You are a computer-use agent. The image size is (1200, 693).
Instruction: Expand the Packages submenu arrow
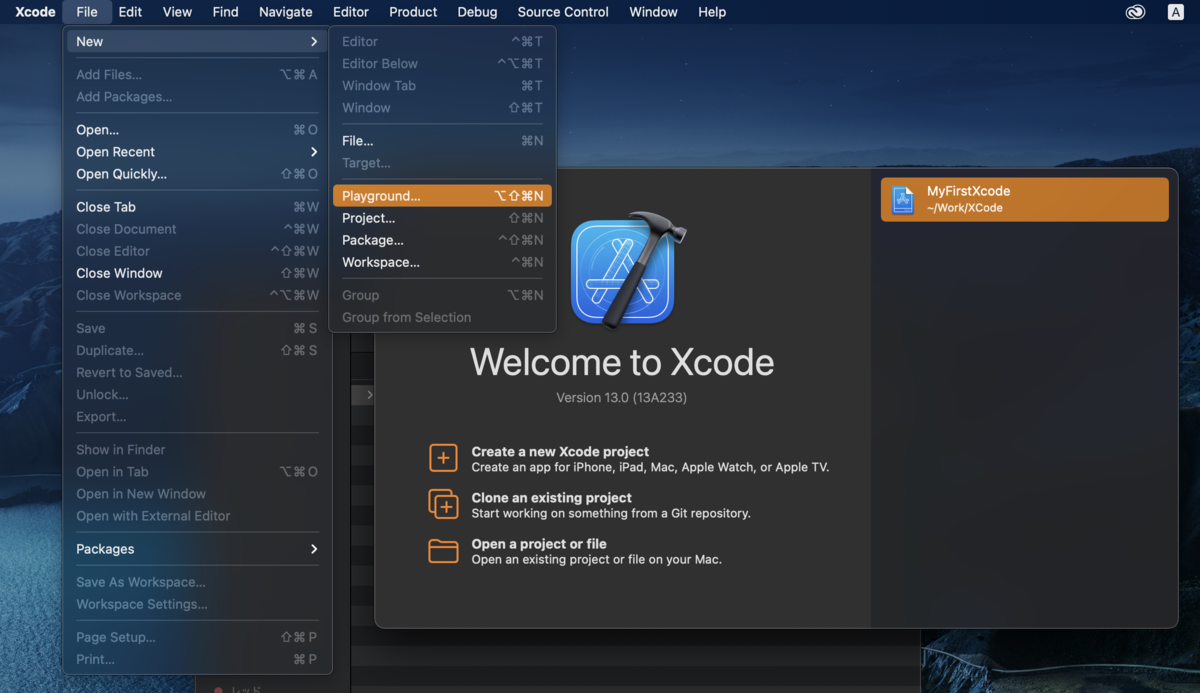click(x=314, y=549)
